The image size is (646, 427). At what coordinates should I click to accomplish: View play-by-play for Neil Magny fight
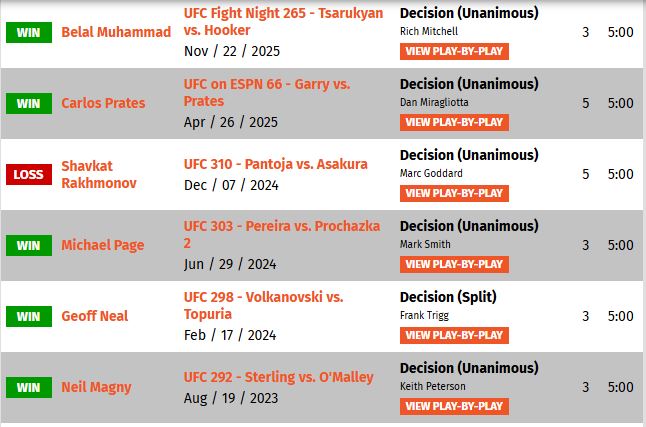pos(454,406)
